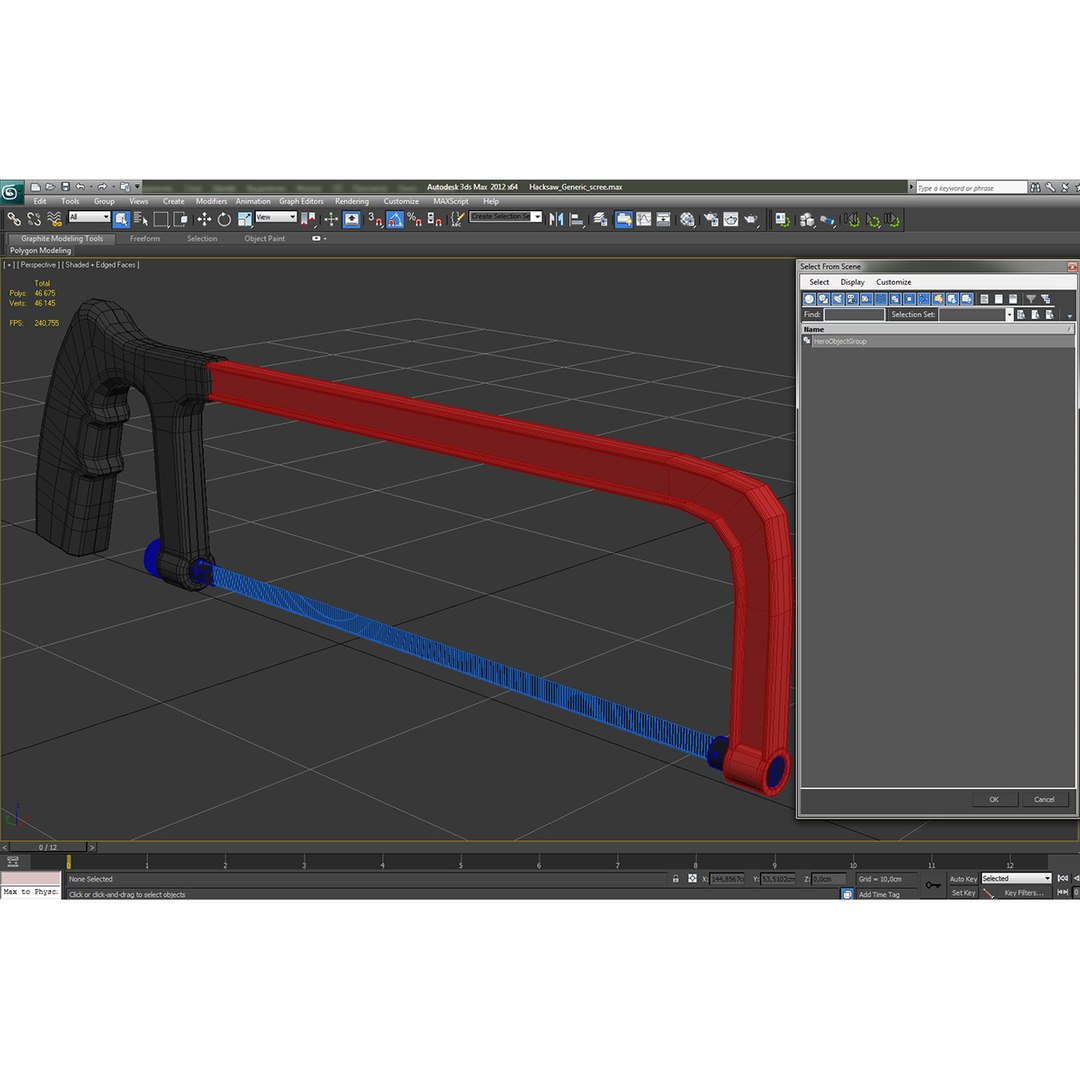Screen dimensions: 1080x1080
Task: Click the Render Production teapot icon
Action: (751, 219)
